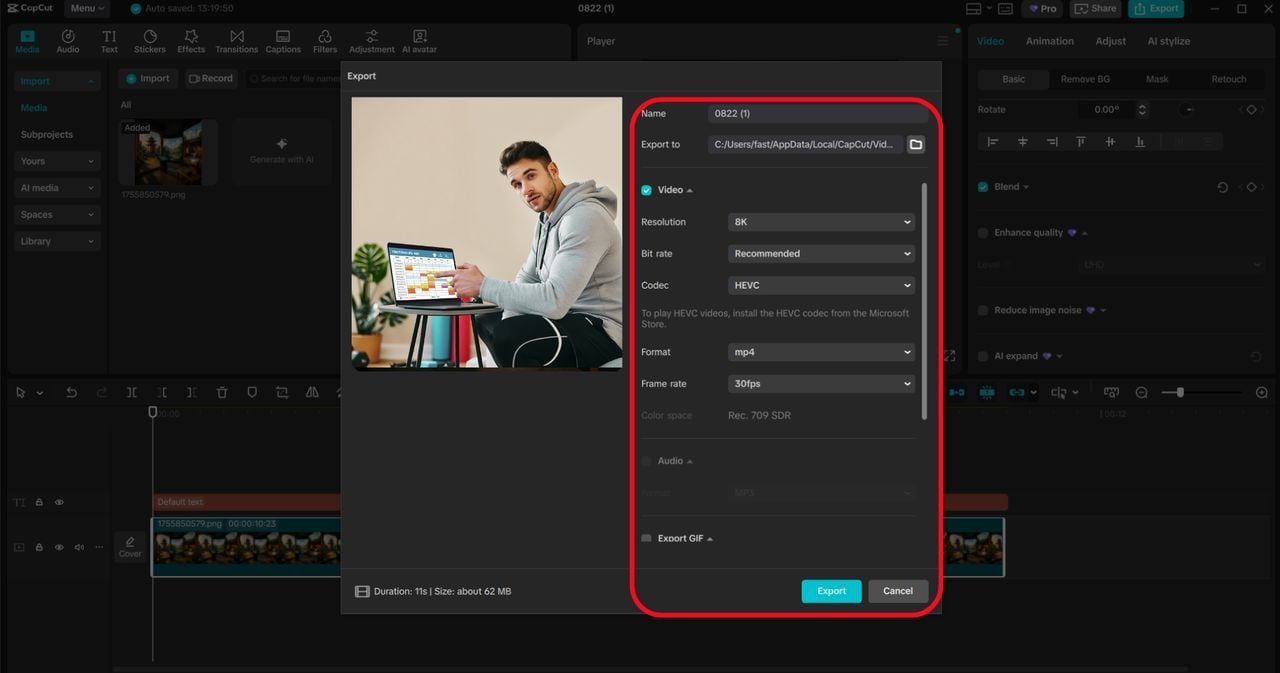Open the Text tool panel

click(x=109, y=41)
